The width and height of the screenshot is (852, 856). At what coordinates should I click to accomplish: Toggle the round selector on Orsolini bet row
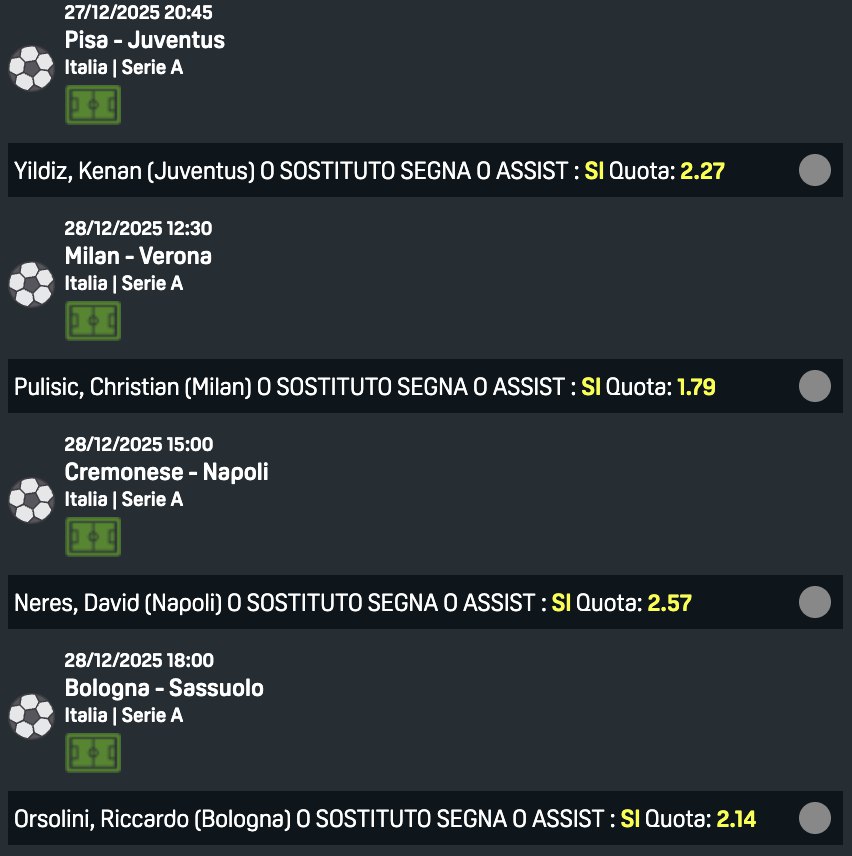point(815,818)
